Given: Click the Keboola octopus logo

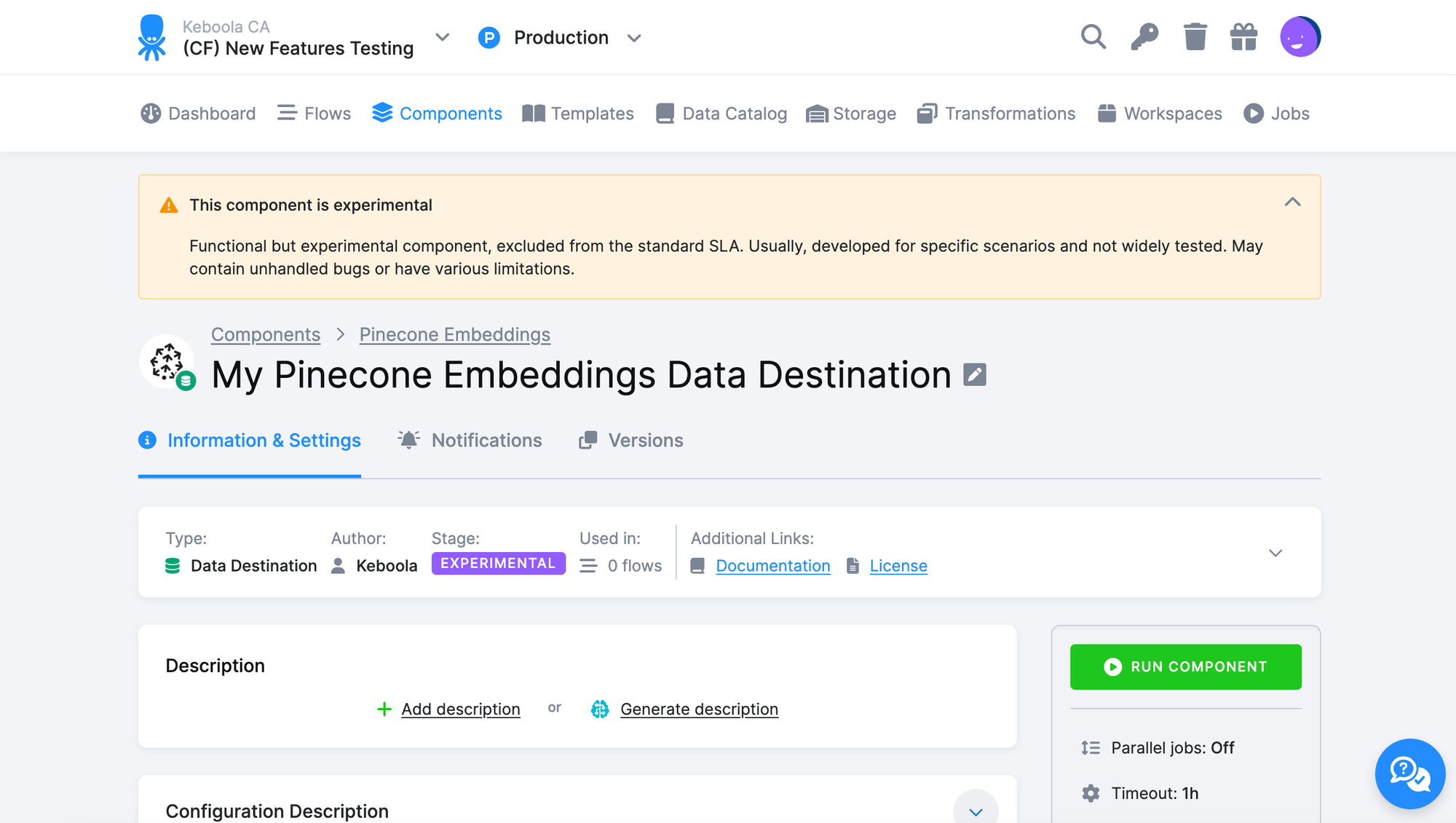Looking at the screenshot, I should coord(151,37).
